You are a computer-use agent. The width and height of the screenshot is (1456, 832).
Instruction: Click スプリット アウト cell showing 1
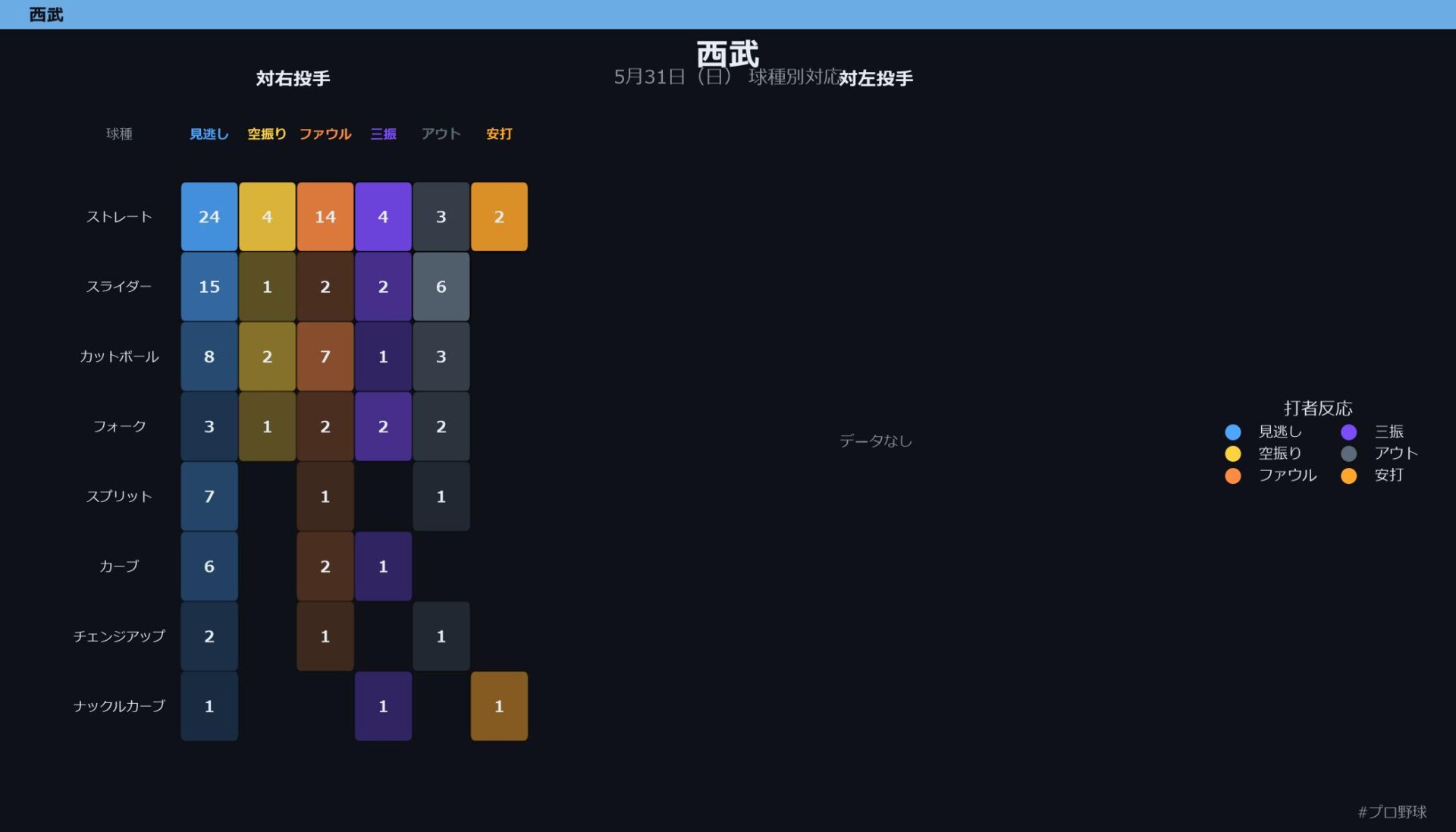point(441,497)
